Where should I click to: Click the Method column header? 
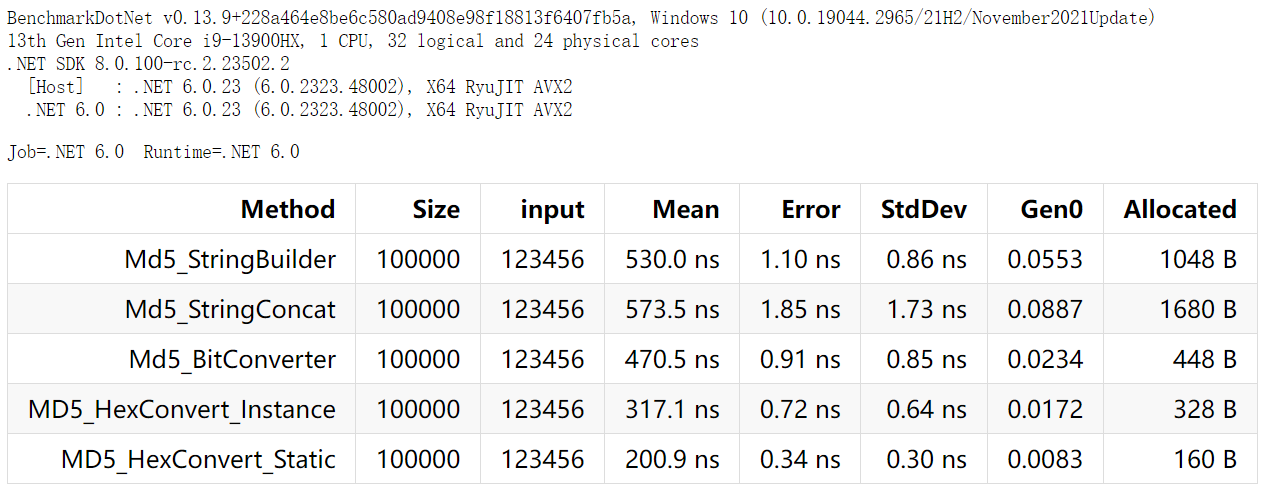click(x=287, y=209)
